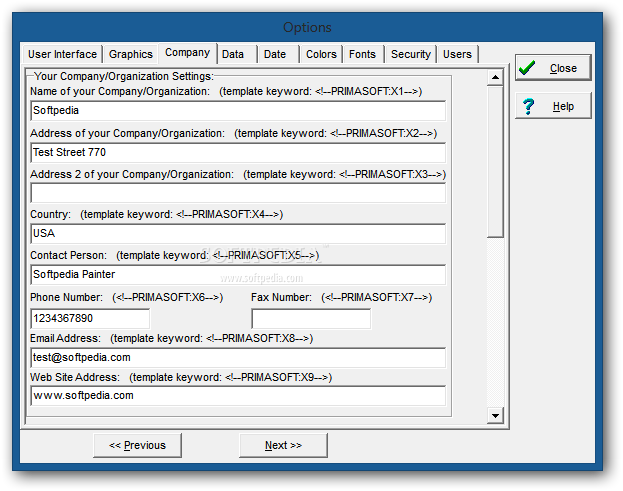Click the Close button label

coord(563,68)
